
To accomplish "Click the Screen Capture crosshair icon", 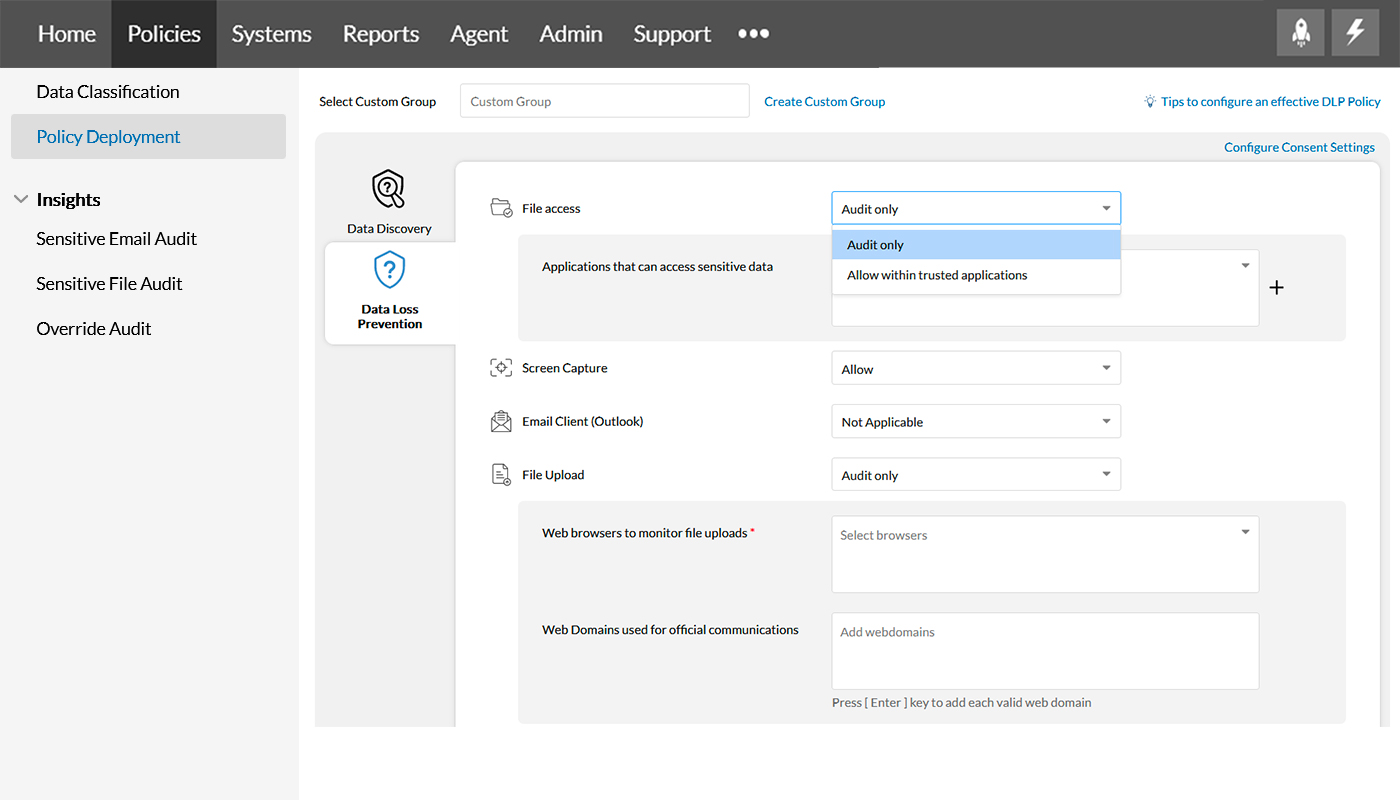I will pyautogui.click(x=501, y=368).
